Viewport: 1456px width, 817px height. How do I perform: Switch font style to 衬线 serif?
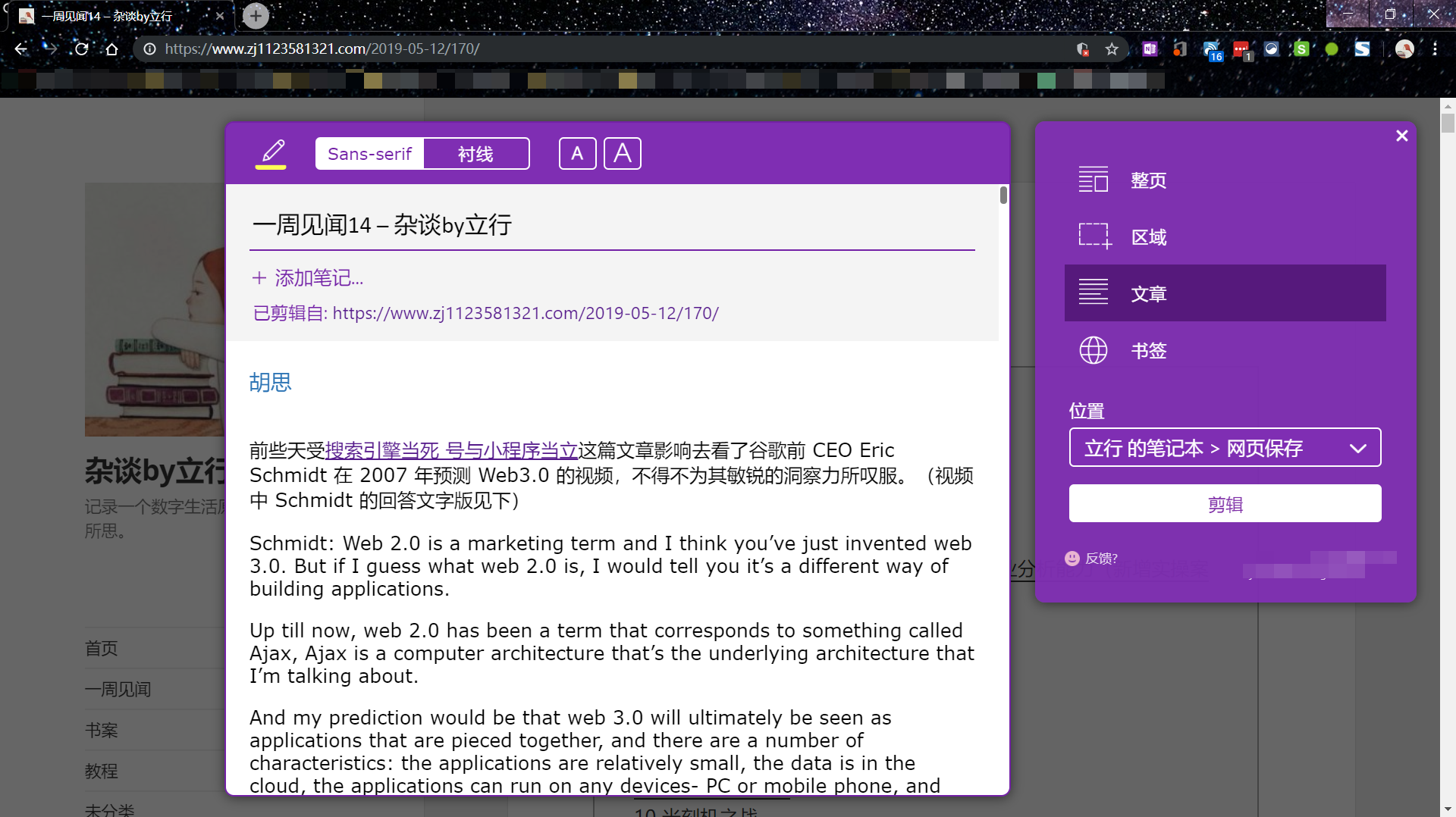coord(476,153)
